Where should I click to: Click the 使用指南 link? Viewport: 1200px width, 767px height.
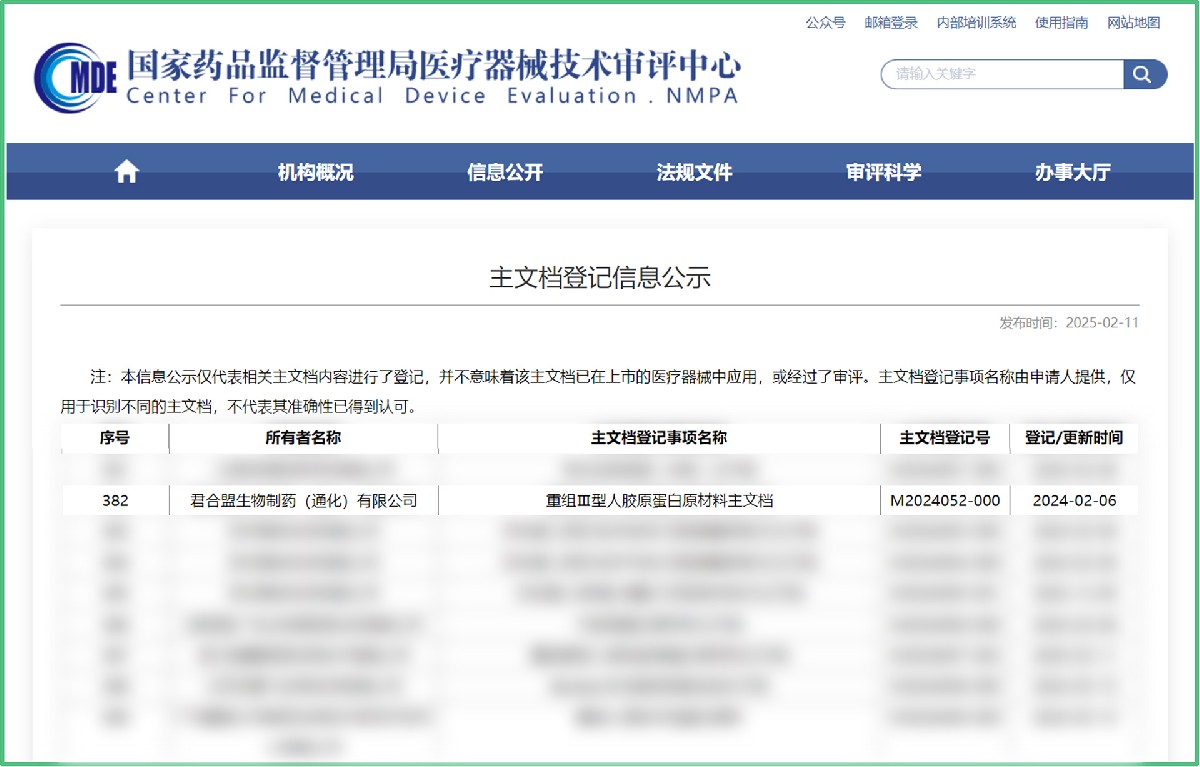click(x=1062, y=22)
